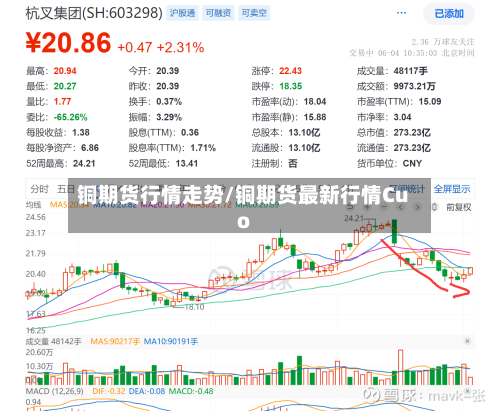Click the stock title 杭叉集团(SH:603298)

click(94, 13)
